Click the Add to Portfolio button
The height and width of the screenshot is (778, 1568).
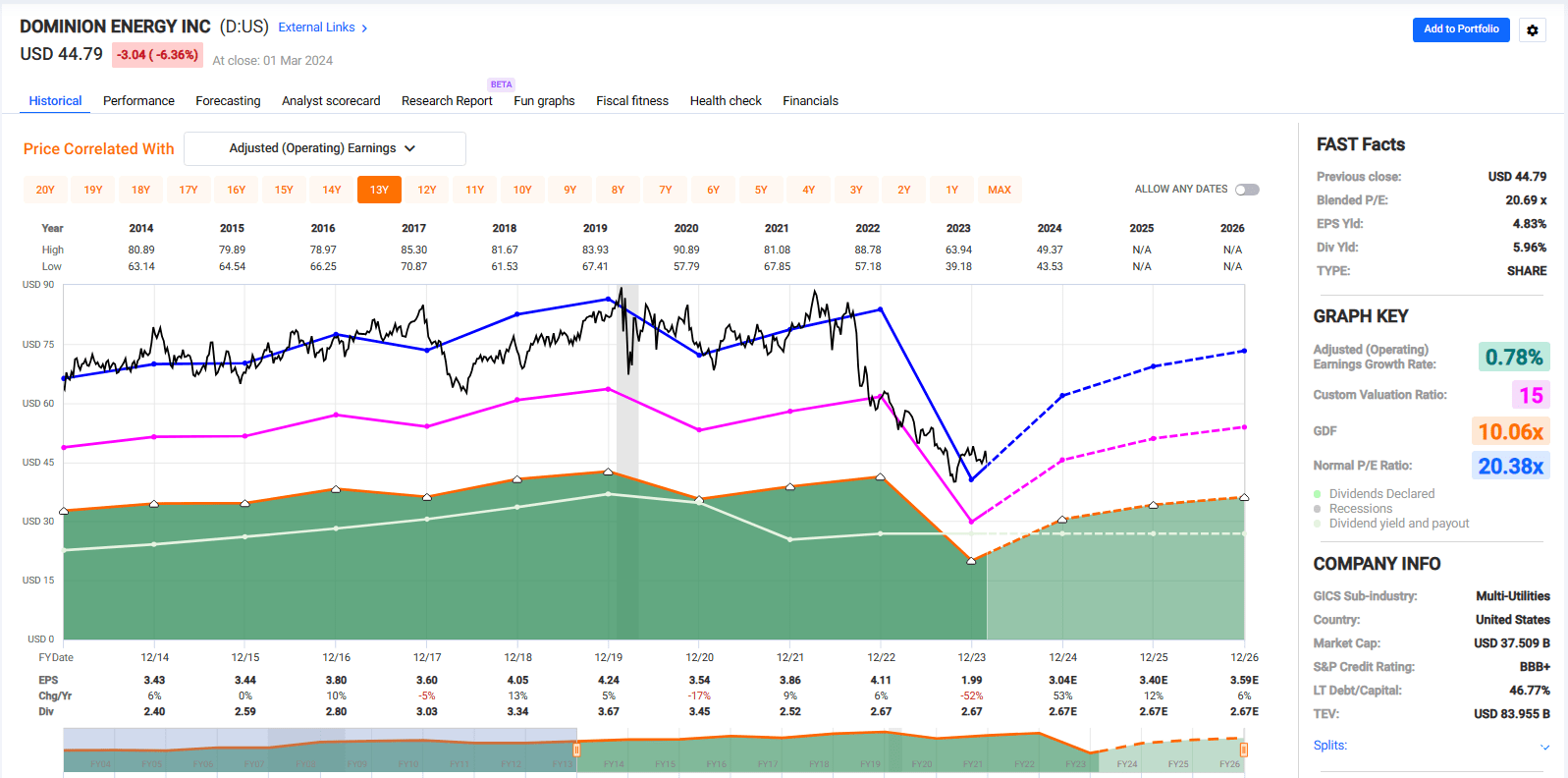1461,29
